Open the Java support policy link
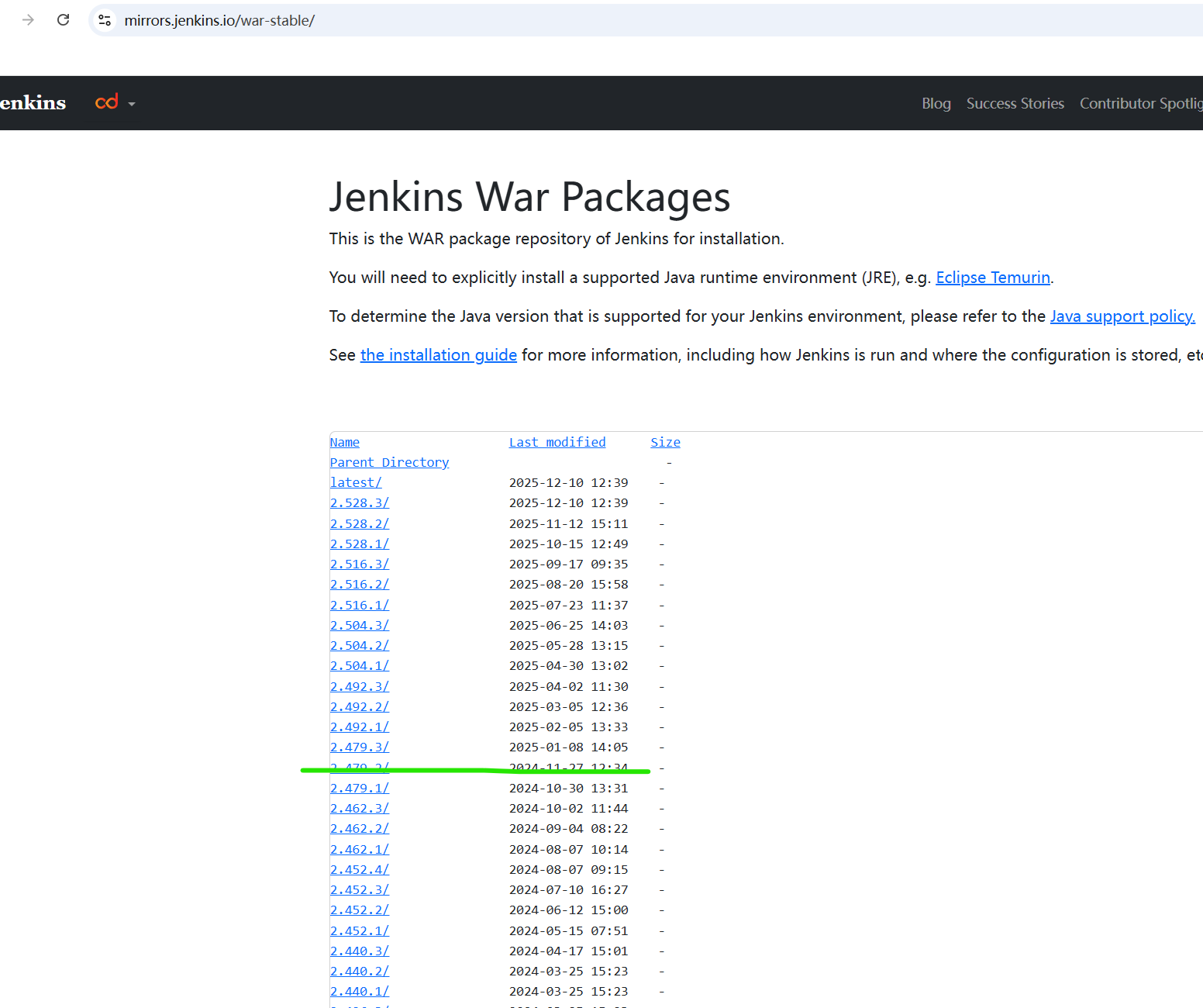Viewport: 1203px width, 1008px height. pos(1122,316)
